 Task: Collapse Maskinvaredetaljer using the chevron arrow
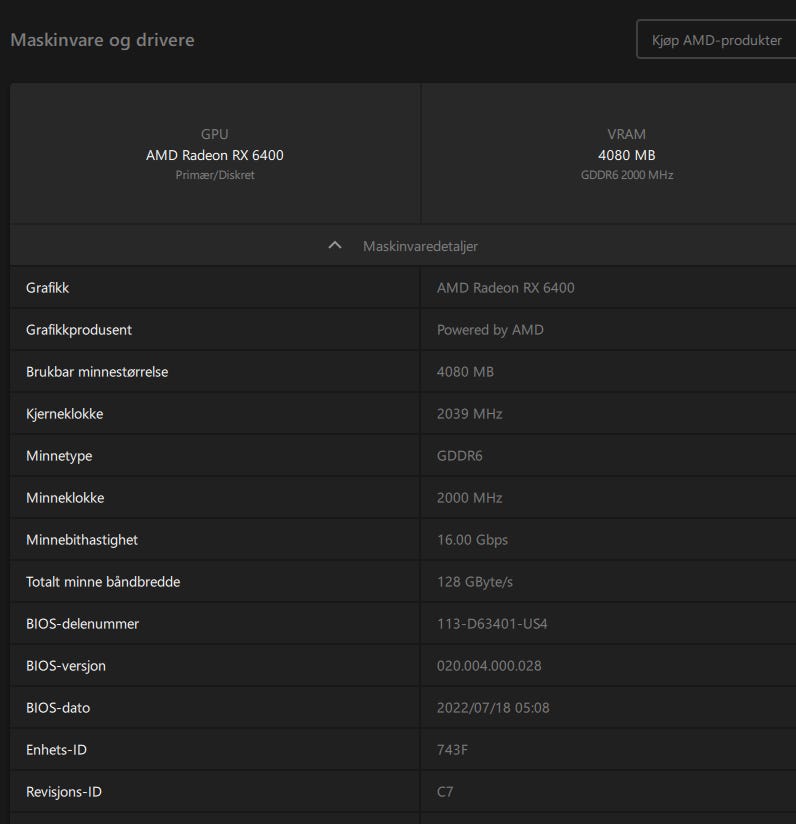pos(335,246)
